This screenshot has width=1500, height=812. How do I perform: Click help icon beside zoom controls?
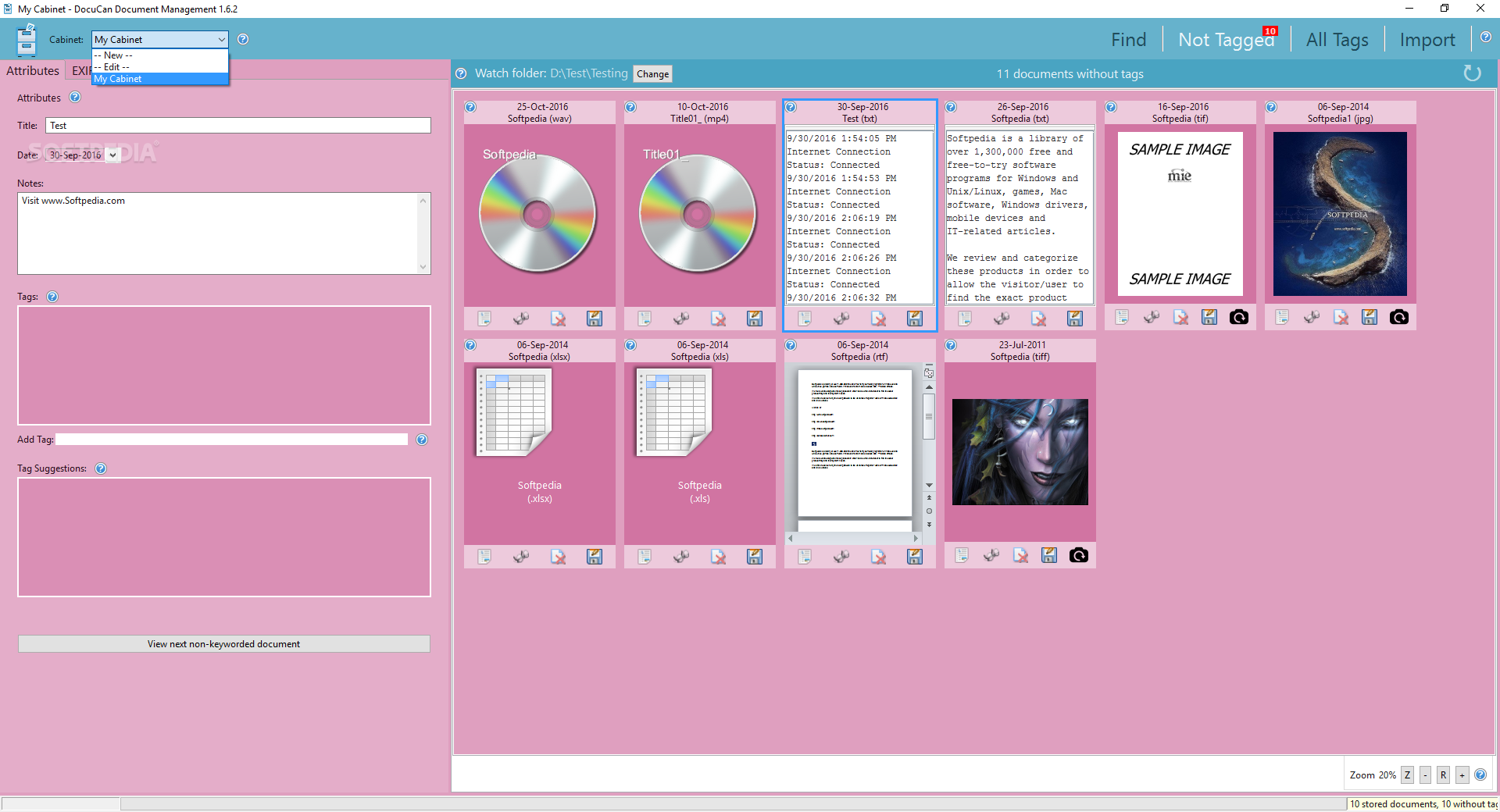point(1480,775)
